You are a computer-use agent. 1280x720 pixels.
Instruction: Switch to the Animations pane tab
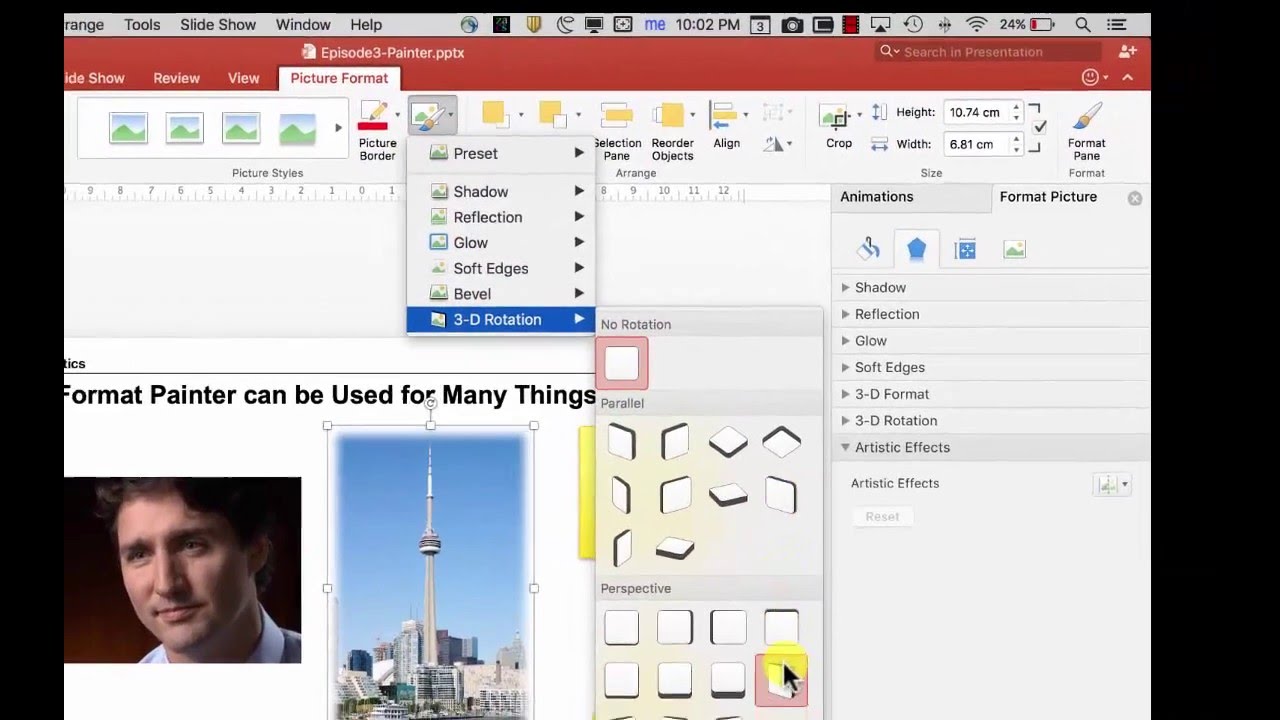point(876,197)
